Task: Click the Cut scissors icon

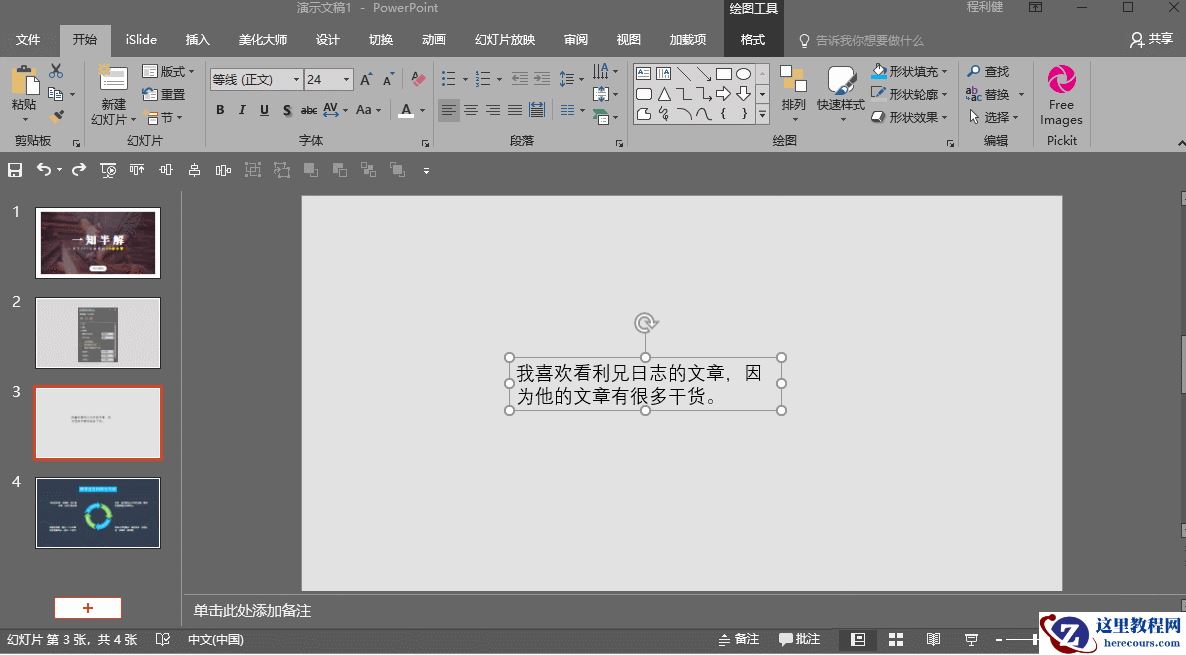Action: coord(56,71)
